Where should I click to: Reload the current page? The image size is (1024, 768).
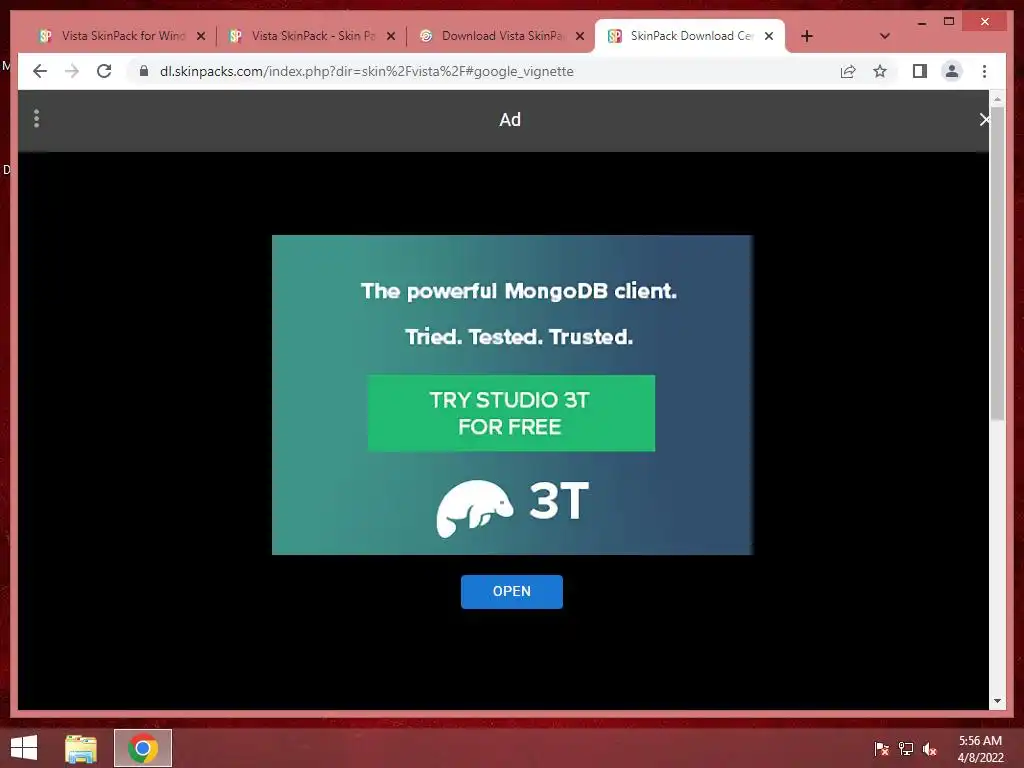[104, 71]
